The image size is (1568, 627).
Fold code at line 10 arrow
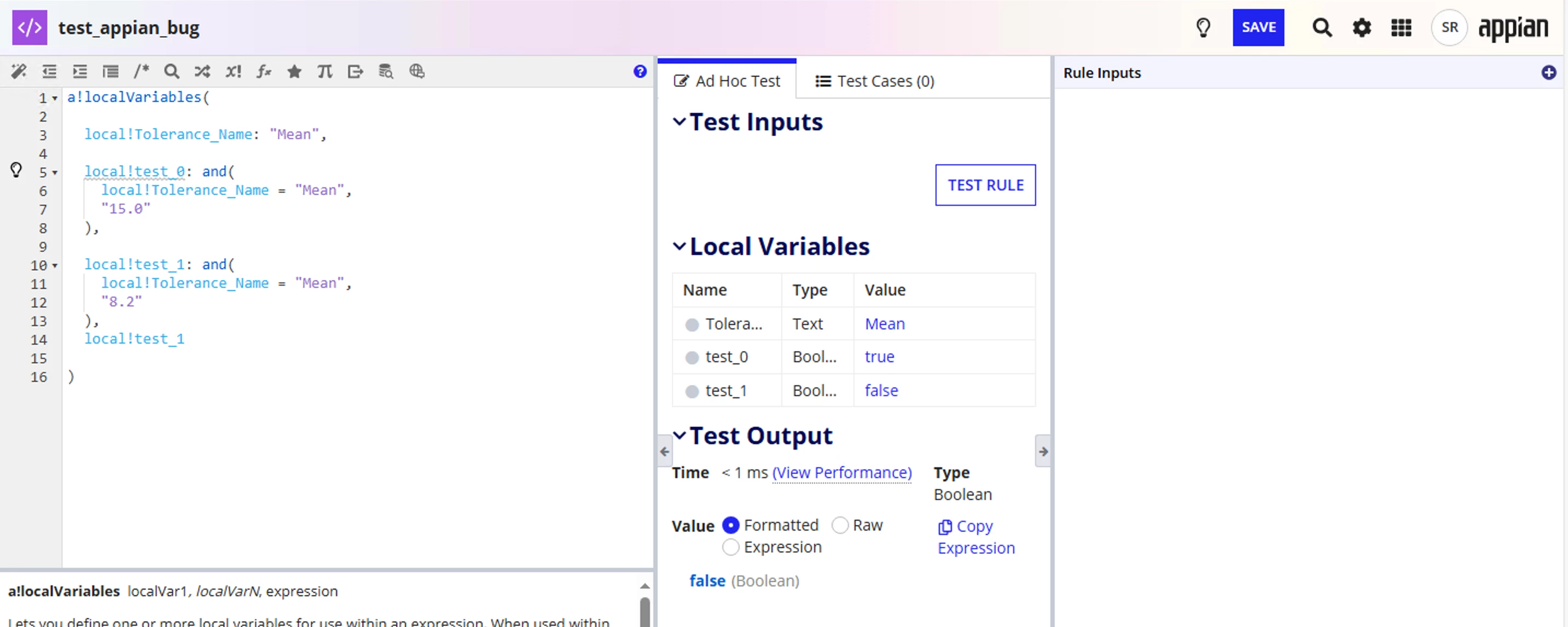[x=55, y=266]
